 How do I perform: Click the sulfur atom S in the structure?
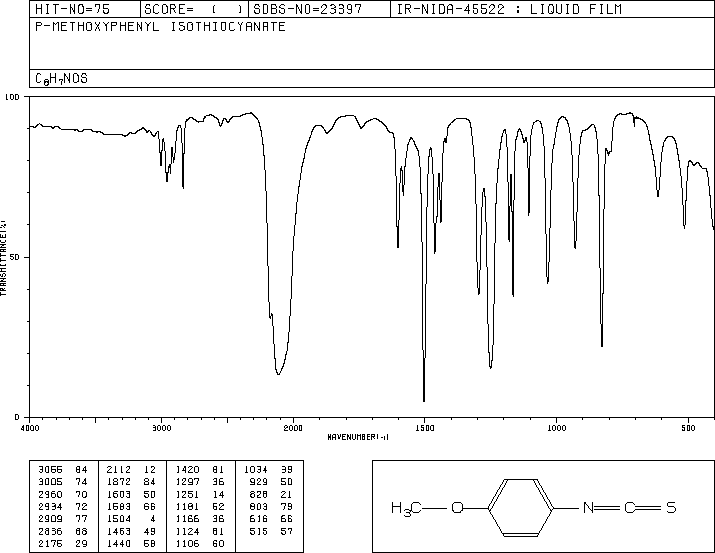671,507
